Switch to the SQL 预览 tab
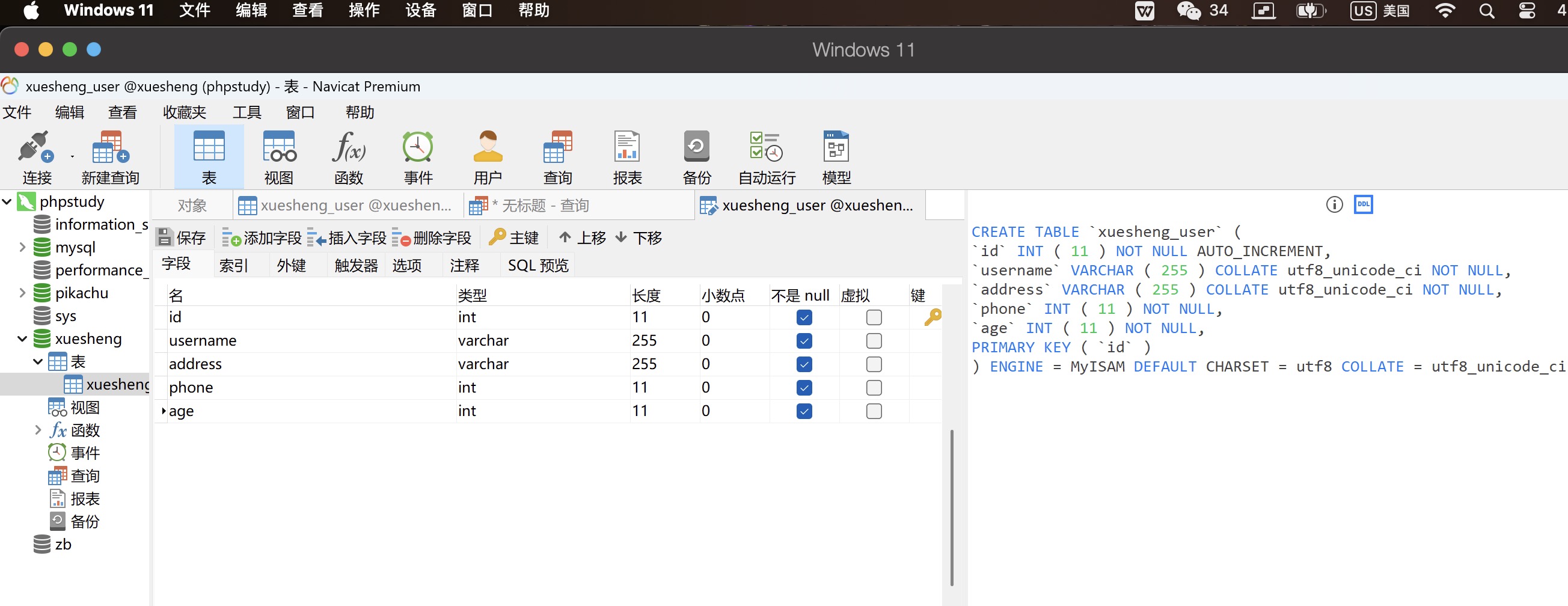Viewport: 1568px width, 606px height. coord(537,265)
